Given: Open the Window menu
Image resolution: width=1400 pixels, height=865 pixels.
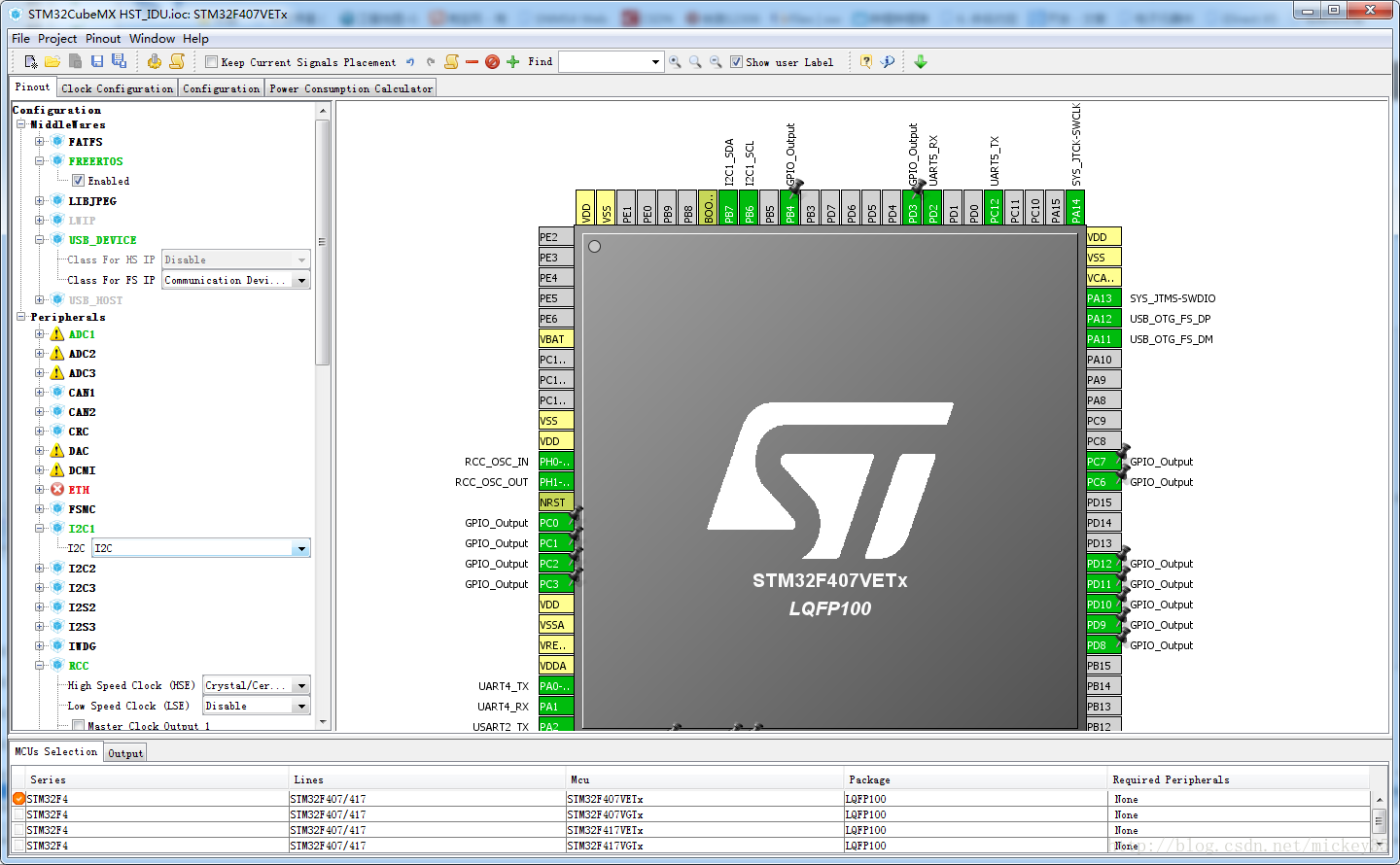Looking at the screenshot, I should (x=153, y=39).
